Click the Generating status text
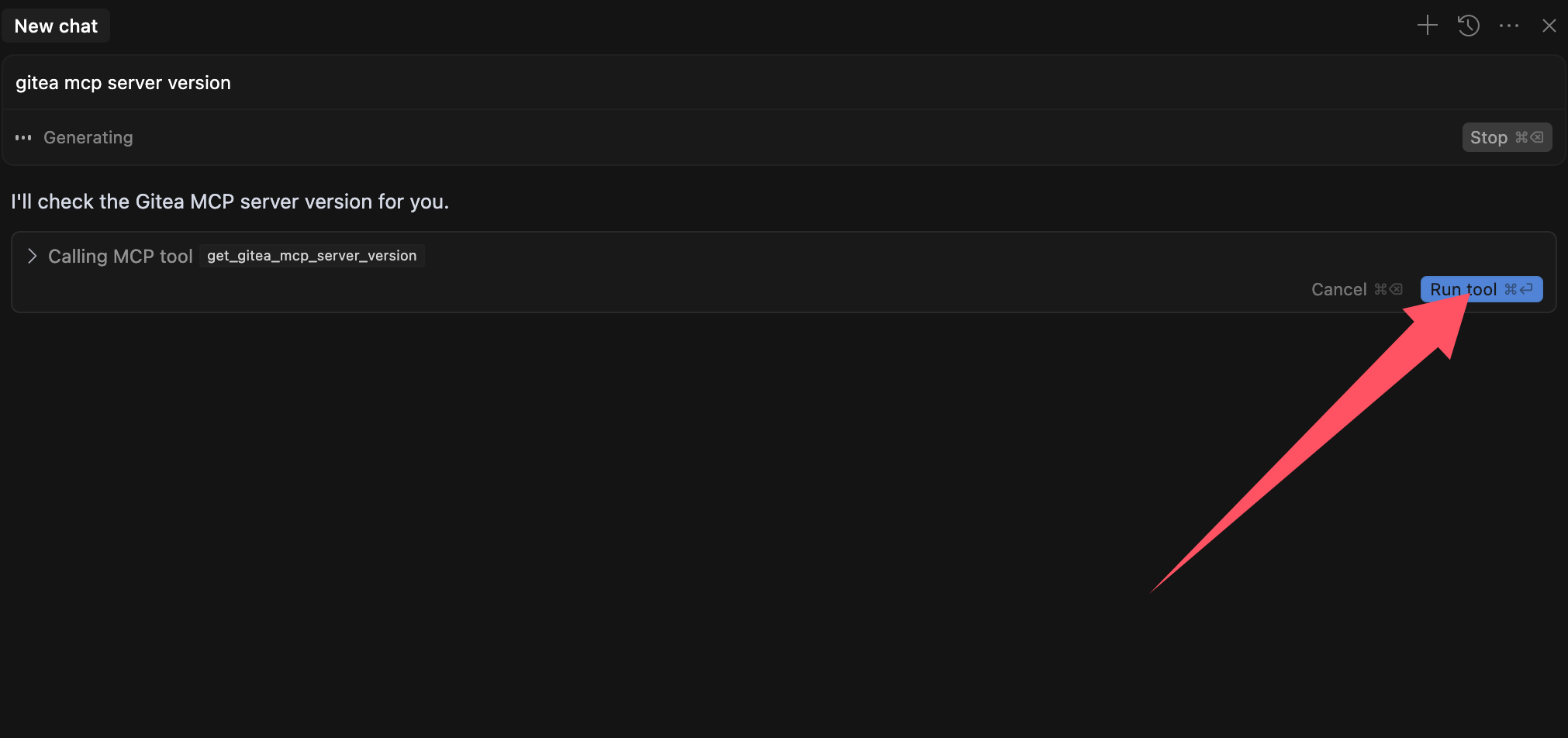Viewport: 1568px width, 738px height. coord(88,138)
